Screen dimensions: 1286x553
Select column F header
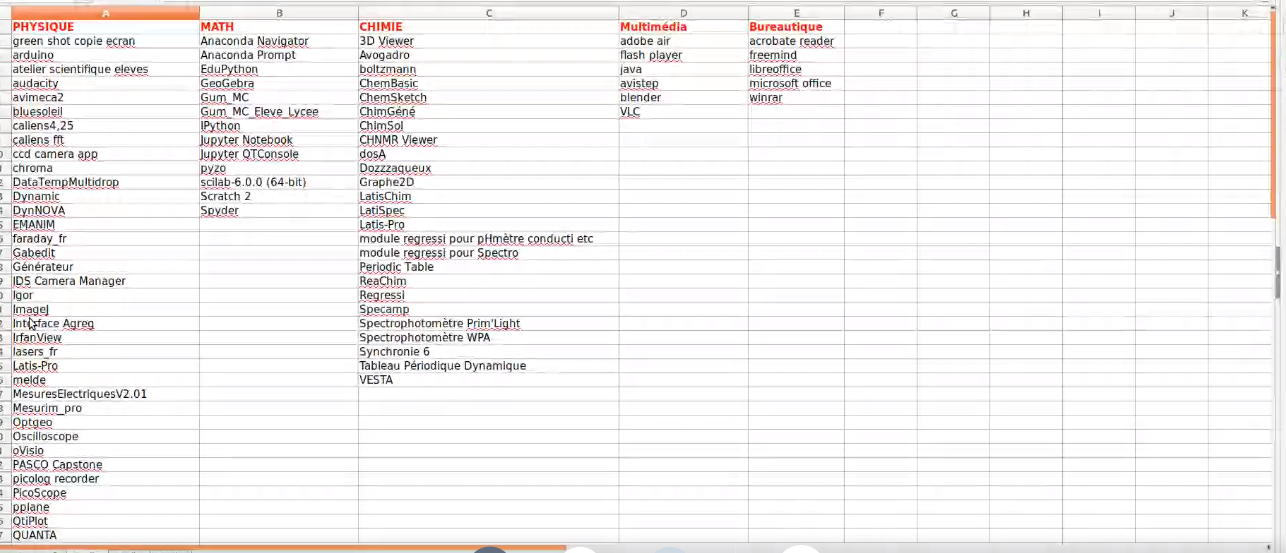(881, 13)
